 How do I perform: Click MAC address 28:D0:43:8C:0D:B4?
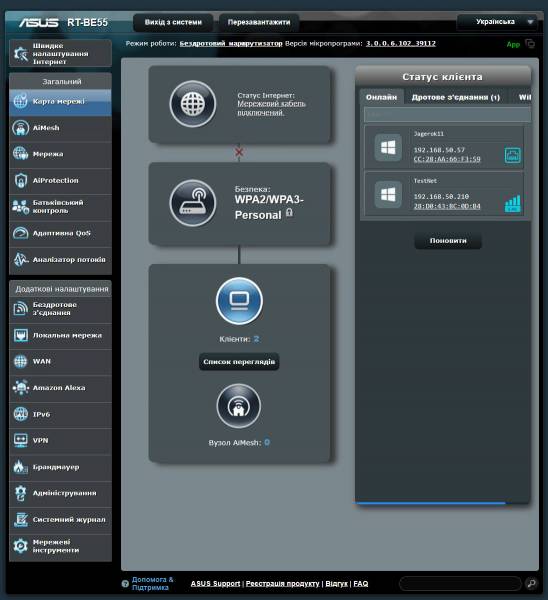point(447,206)
